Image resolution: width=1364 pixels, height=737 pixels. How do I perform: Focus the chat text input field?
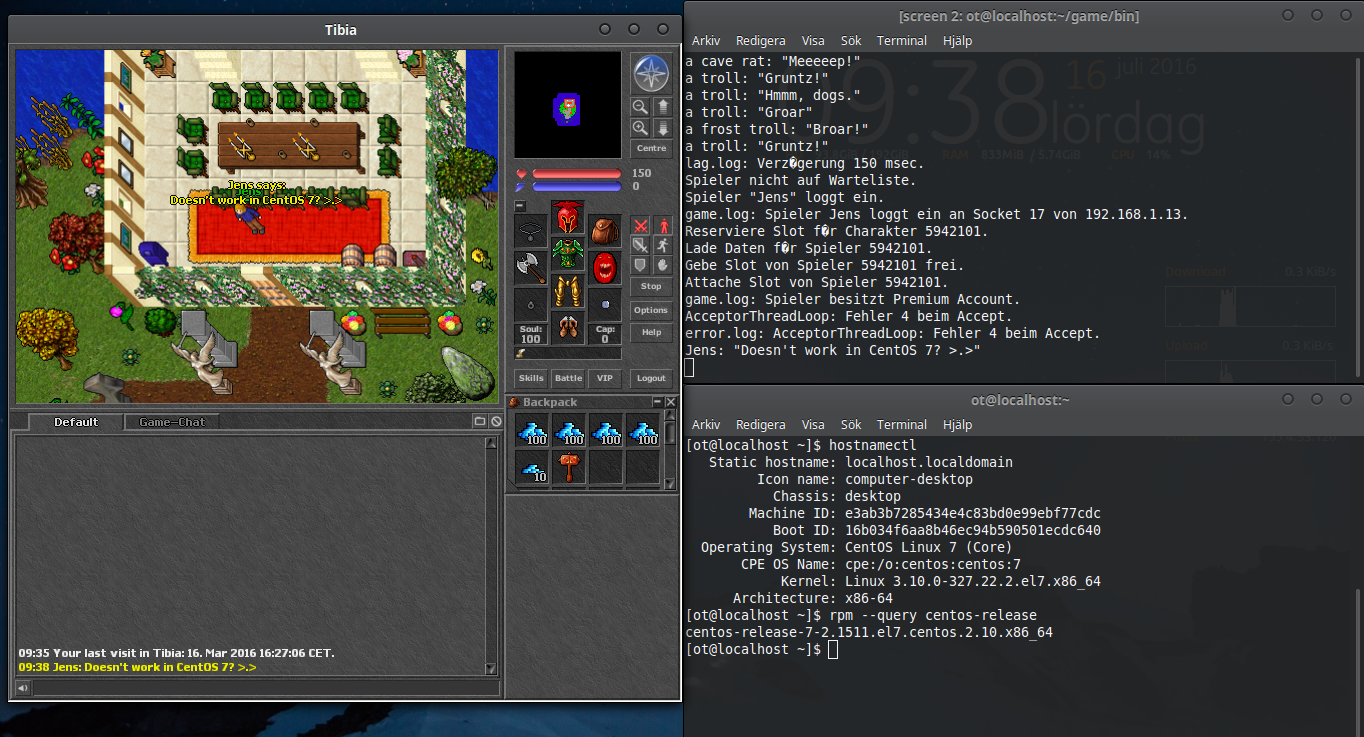tap(265, 688)
